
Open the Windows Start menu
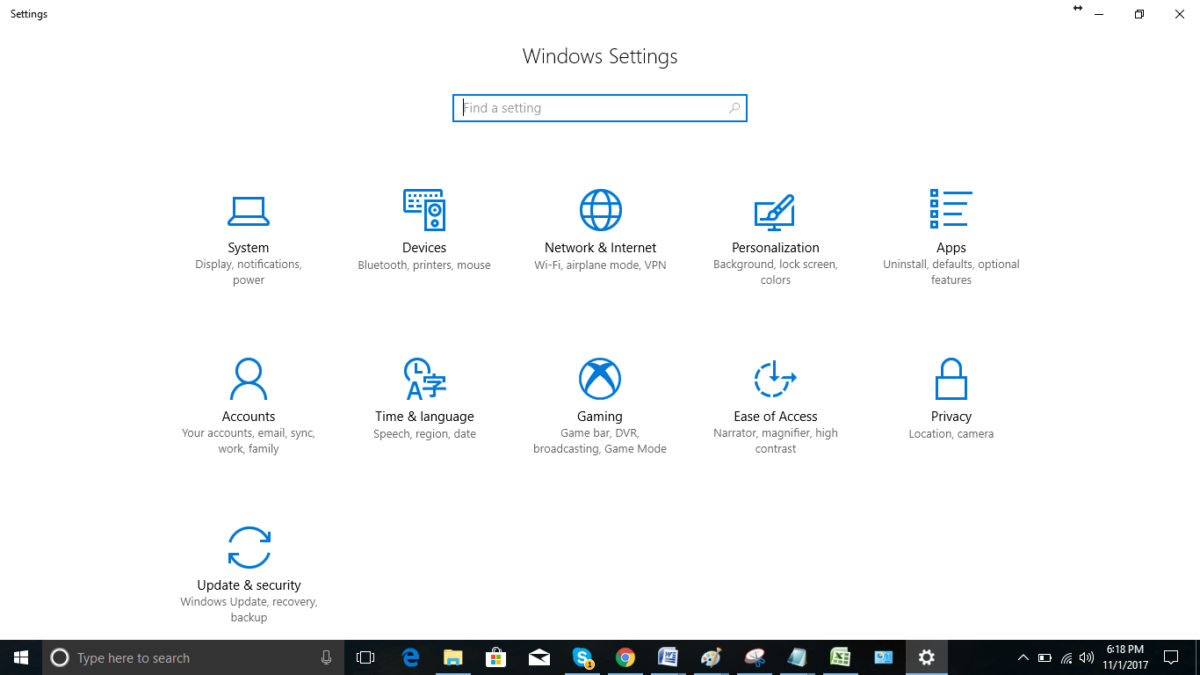coord(20,657)
